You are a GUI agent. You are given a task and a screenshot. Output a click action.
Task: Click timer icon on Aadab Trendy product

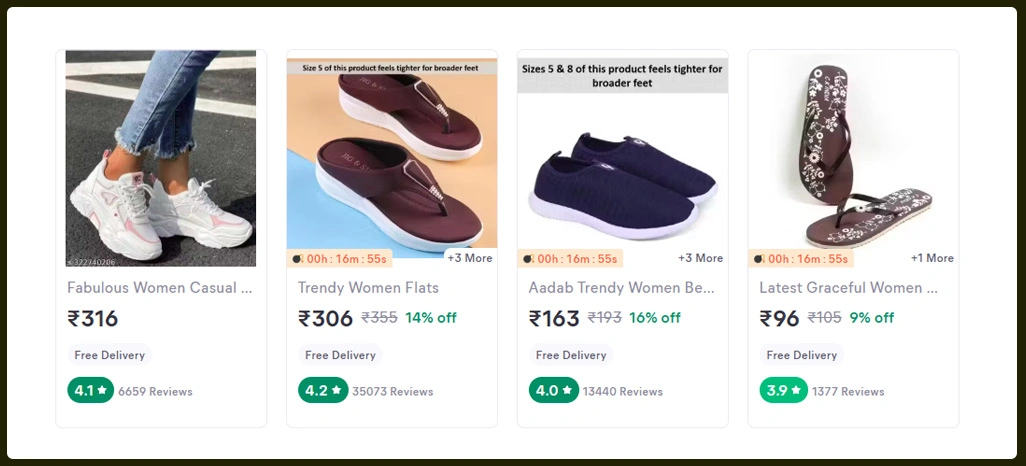pyautogui.click(x=528, y=259)
